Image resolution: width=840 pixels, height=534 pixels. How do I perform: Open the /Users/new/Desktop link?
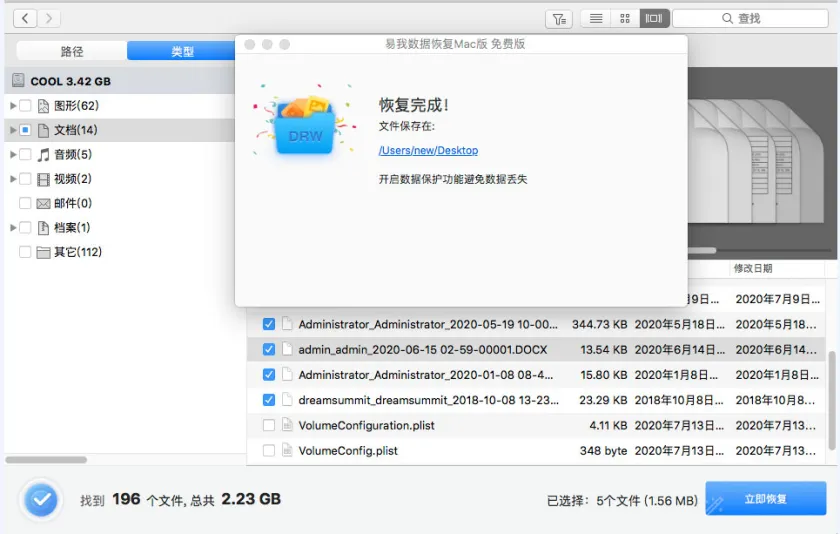click(x=428, y=151)
